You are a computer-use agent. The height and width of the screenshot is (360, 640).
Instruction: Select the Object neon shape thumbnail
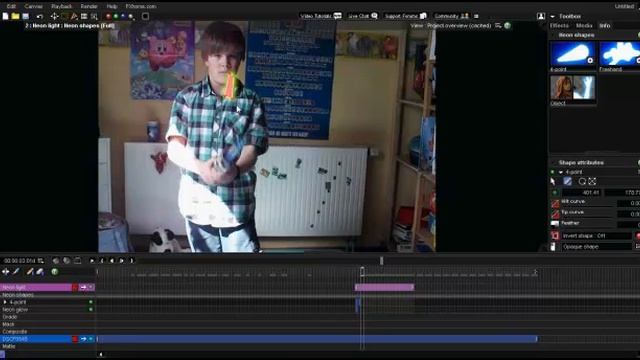[573, 88]
